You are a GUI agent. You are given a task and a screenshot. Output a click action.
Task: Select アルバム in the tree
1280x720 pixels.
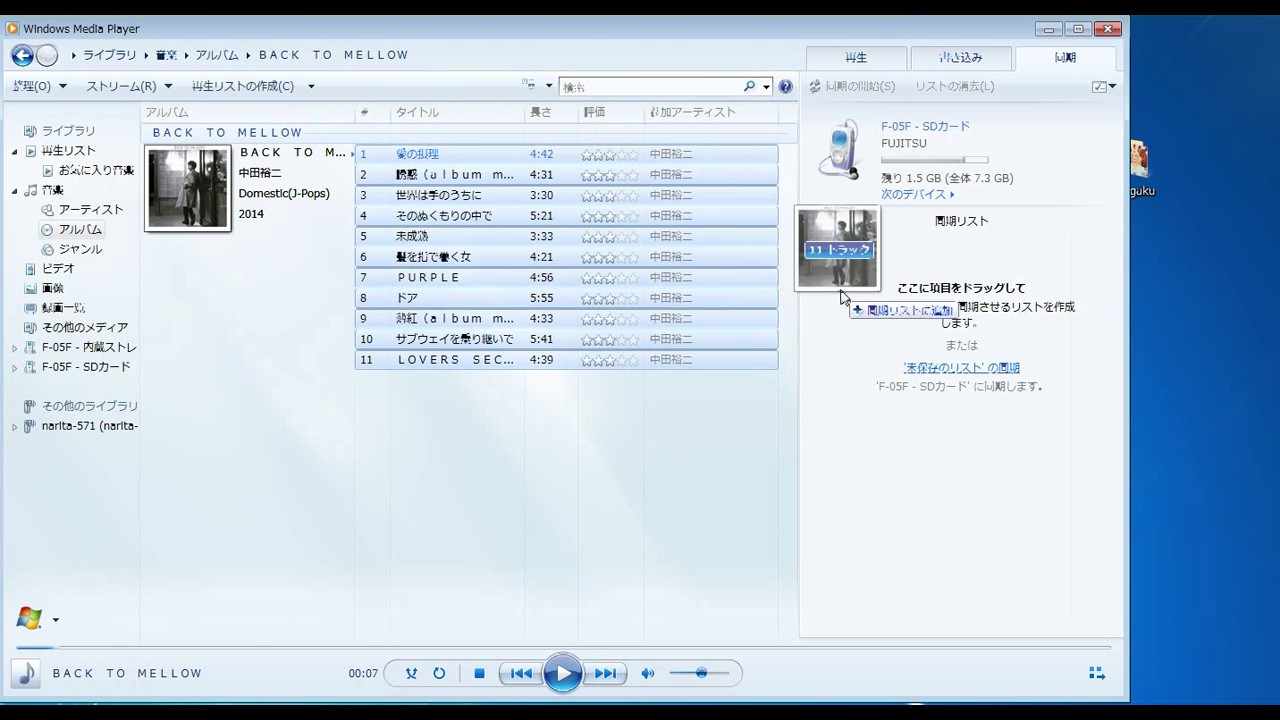(80, 230)
